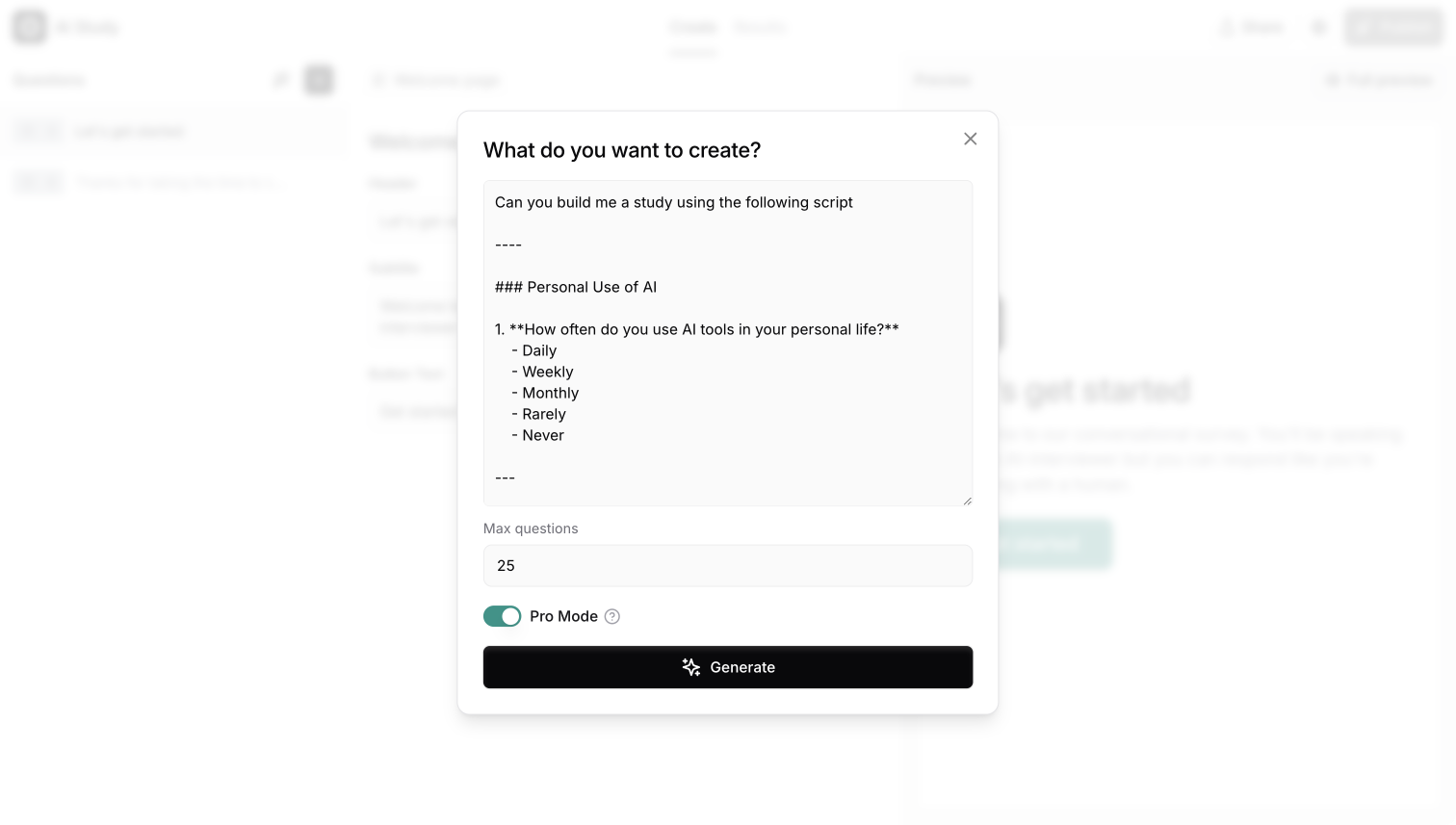
Task: Click the sparkle icon on the Generate button
Action: (x=690, y=666)
